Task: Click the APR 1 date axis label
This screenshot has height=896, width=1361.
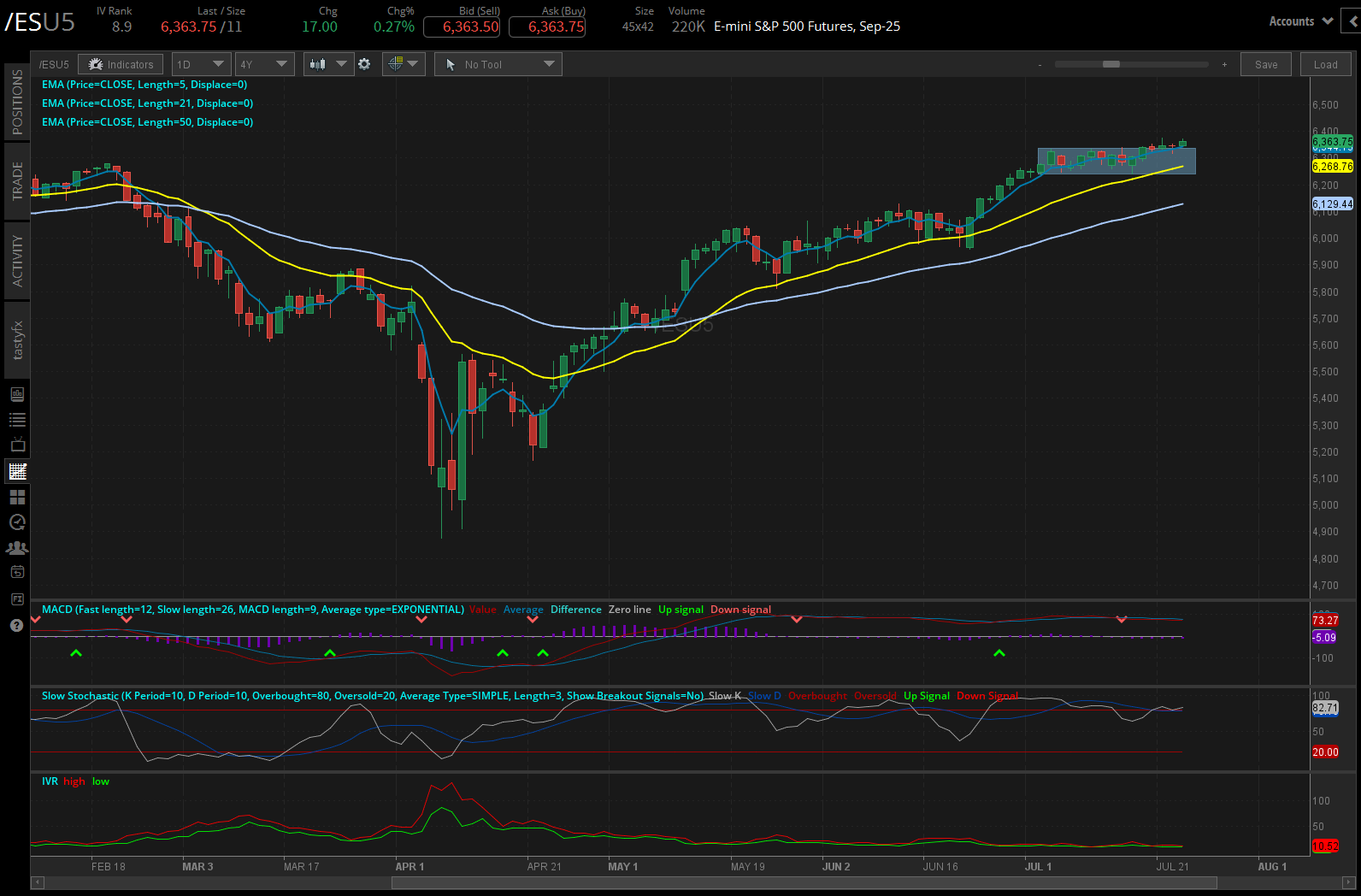Action: pos(409,867)
